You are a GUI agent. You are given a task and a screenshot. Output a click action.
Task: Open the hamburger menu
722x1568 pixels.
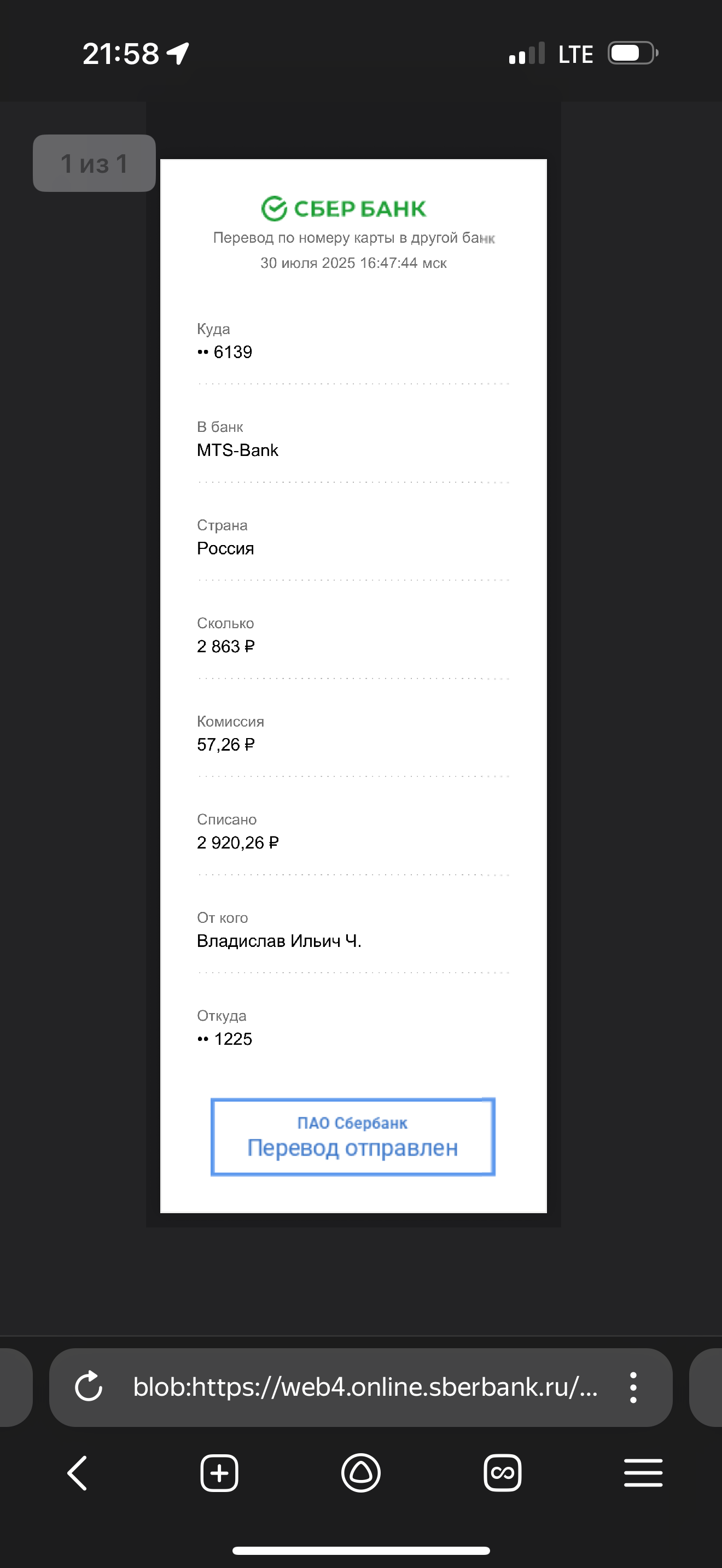click(643, 1473)
